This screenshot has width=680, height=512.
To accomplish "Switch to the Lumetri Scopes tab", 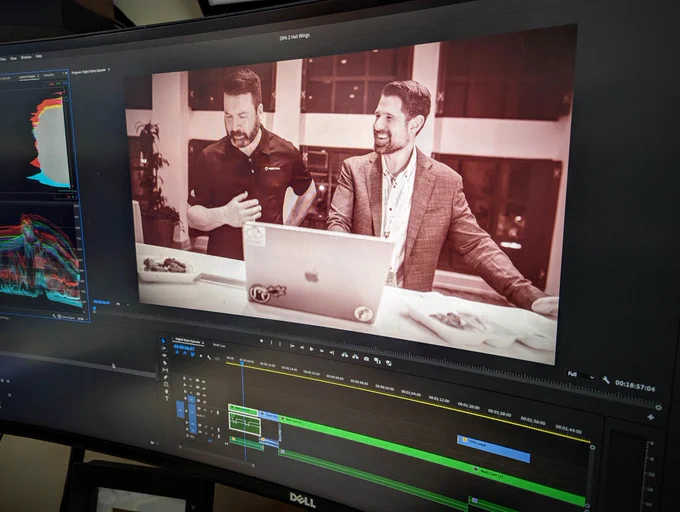I will click(27, 77).
